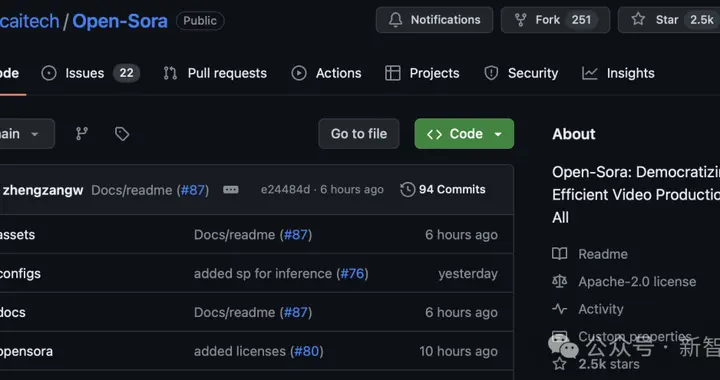Open the green Code dropdown
Image resolution: width=720 pixels, height=380 pixels.
(x=464, y=134)
